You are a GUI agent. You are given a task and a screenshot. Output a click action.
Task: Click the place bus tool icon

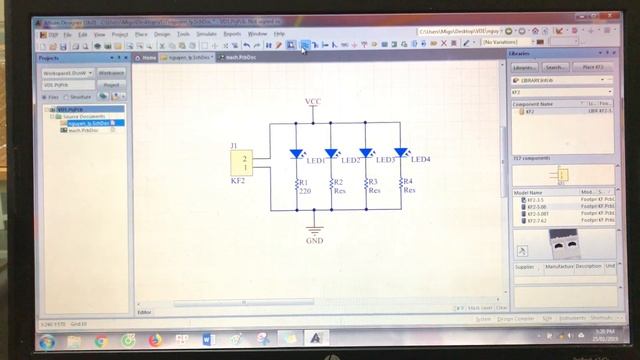click(x=315, y=44)
